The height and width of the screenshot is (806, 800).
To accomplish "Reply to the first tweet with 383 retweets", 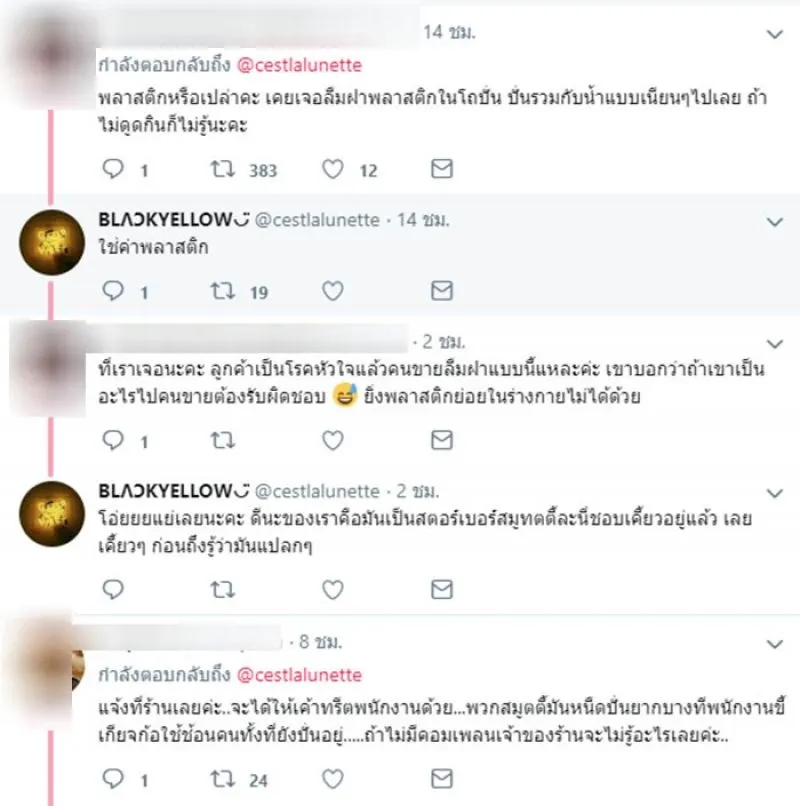I will (x=113, y=169).
